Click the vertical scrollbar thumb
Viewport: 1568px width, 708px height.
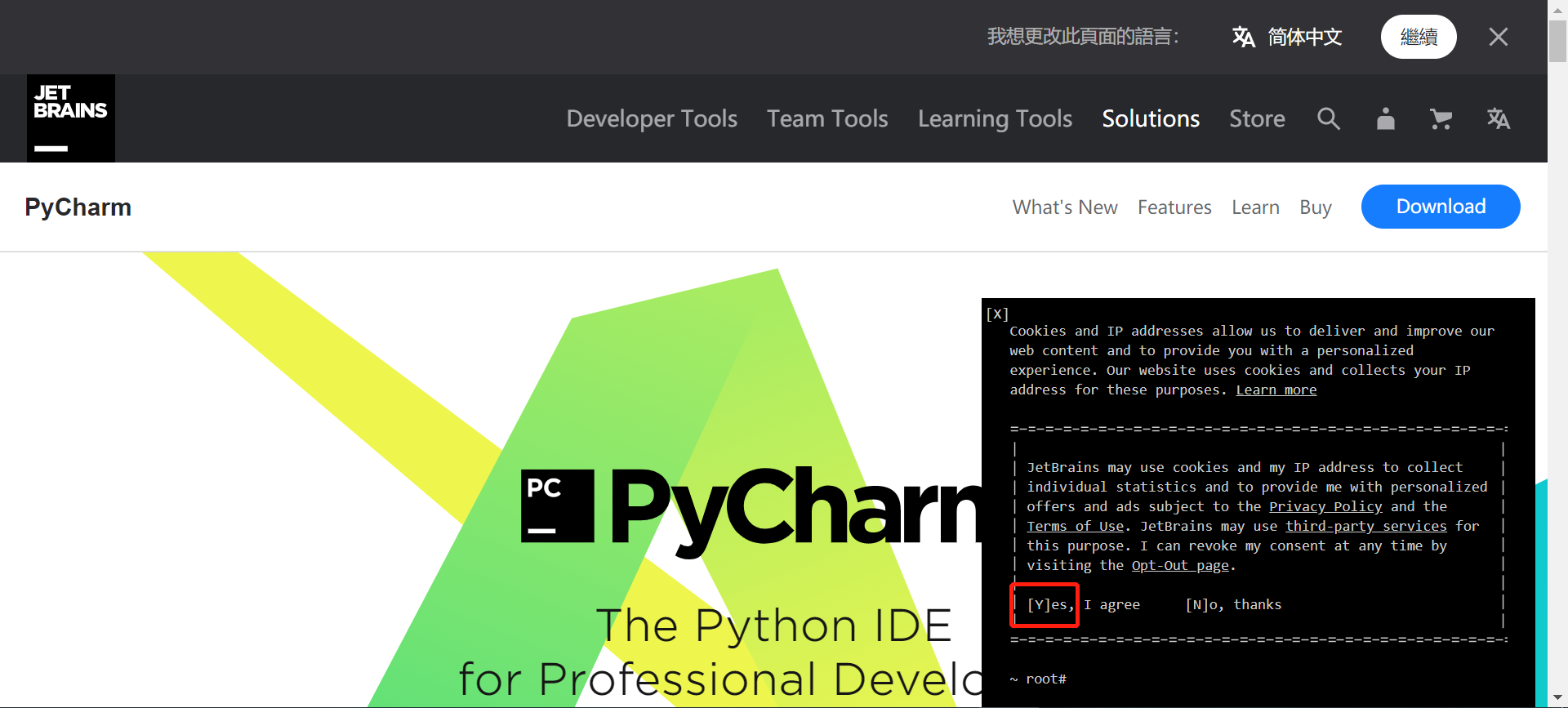[x=1557, y=41]
